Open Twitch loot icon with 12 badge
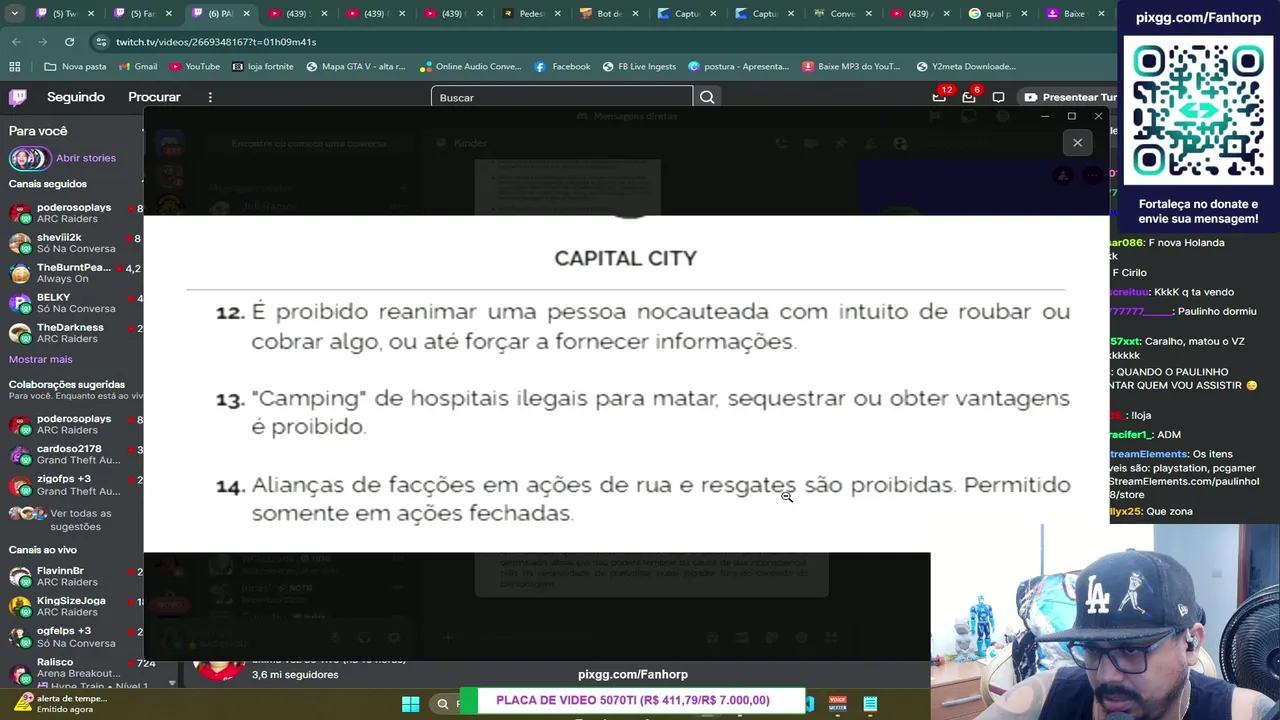1280x720 pixels. pos(939,97)
